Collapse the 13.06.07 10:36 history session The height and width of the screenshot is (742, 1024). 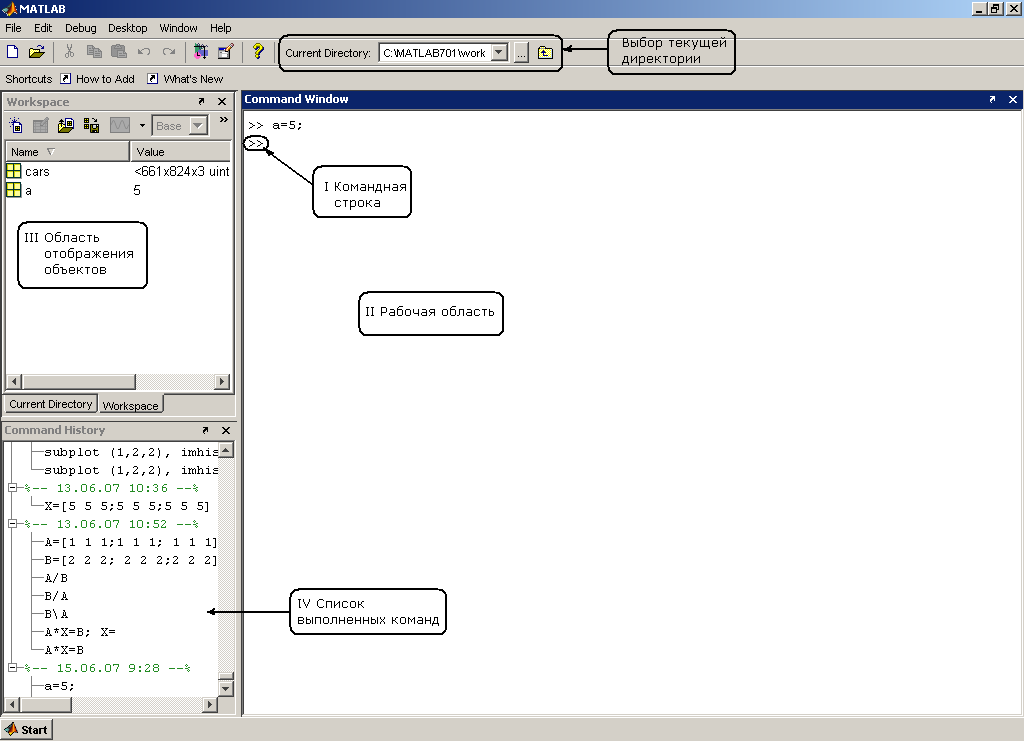12,487
